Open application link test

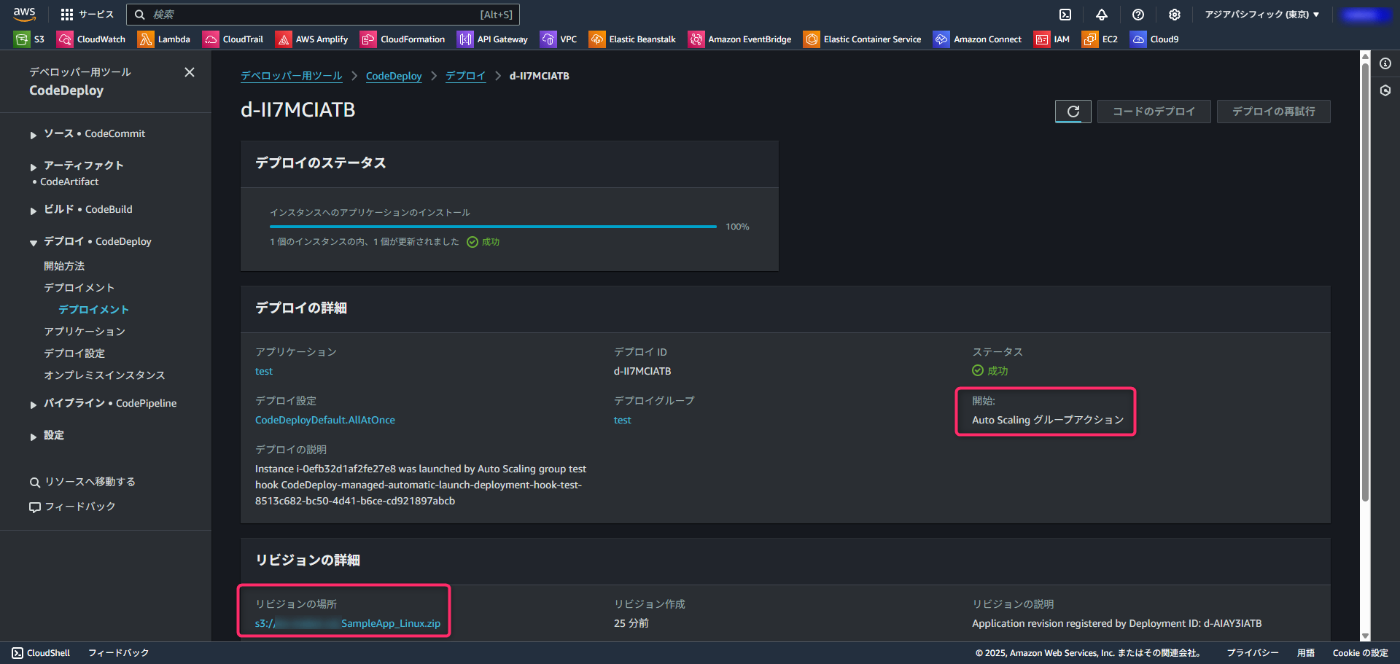tap(264, 371)
